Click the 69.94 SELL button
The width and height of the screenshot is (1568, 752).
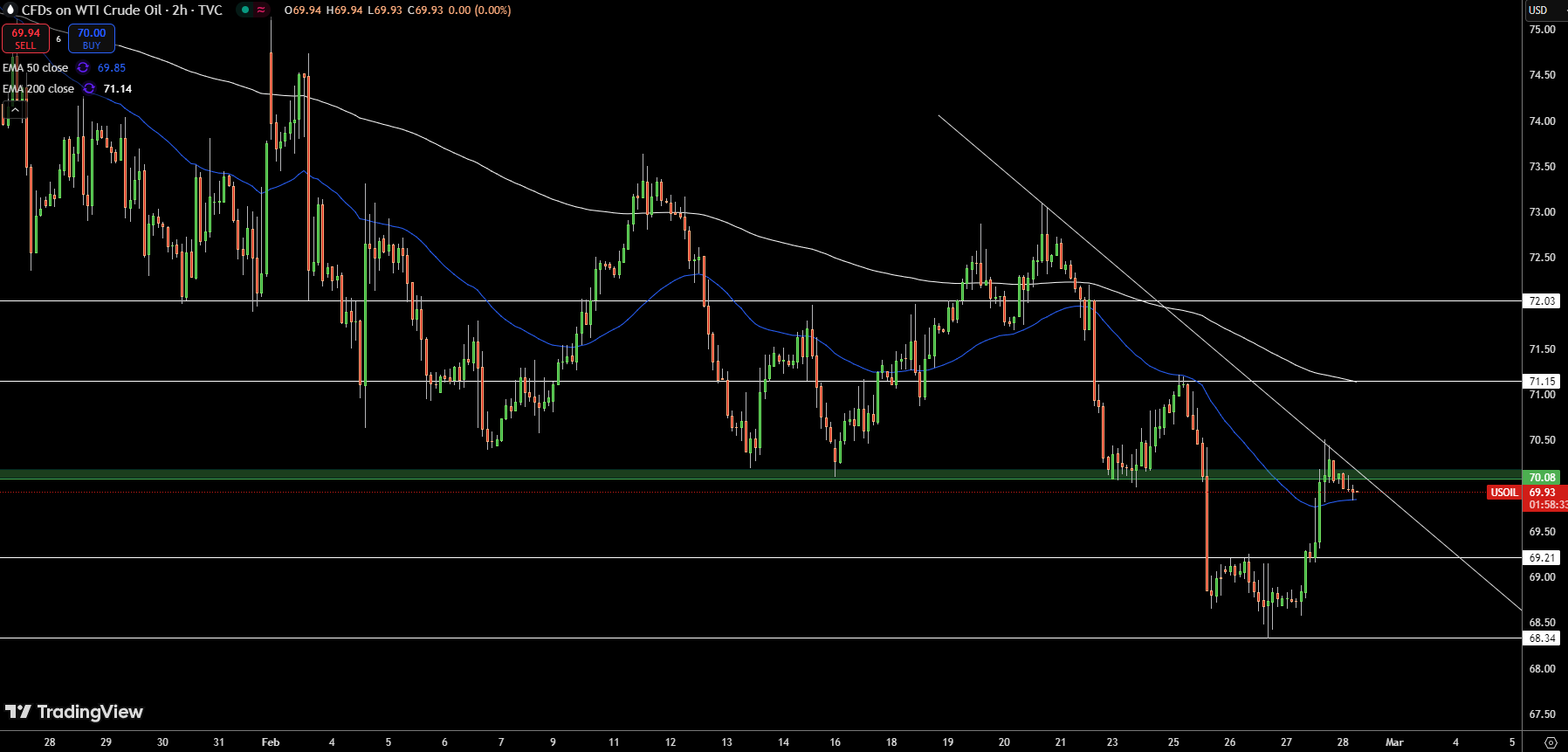[25, 38]
